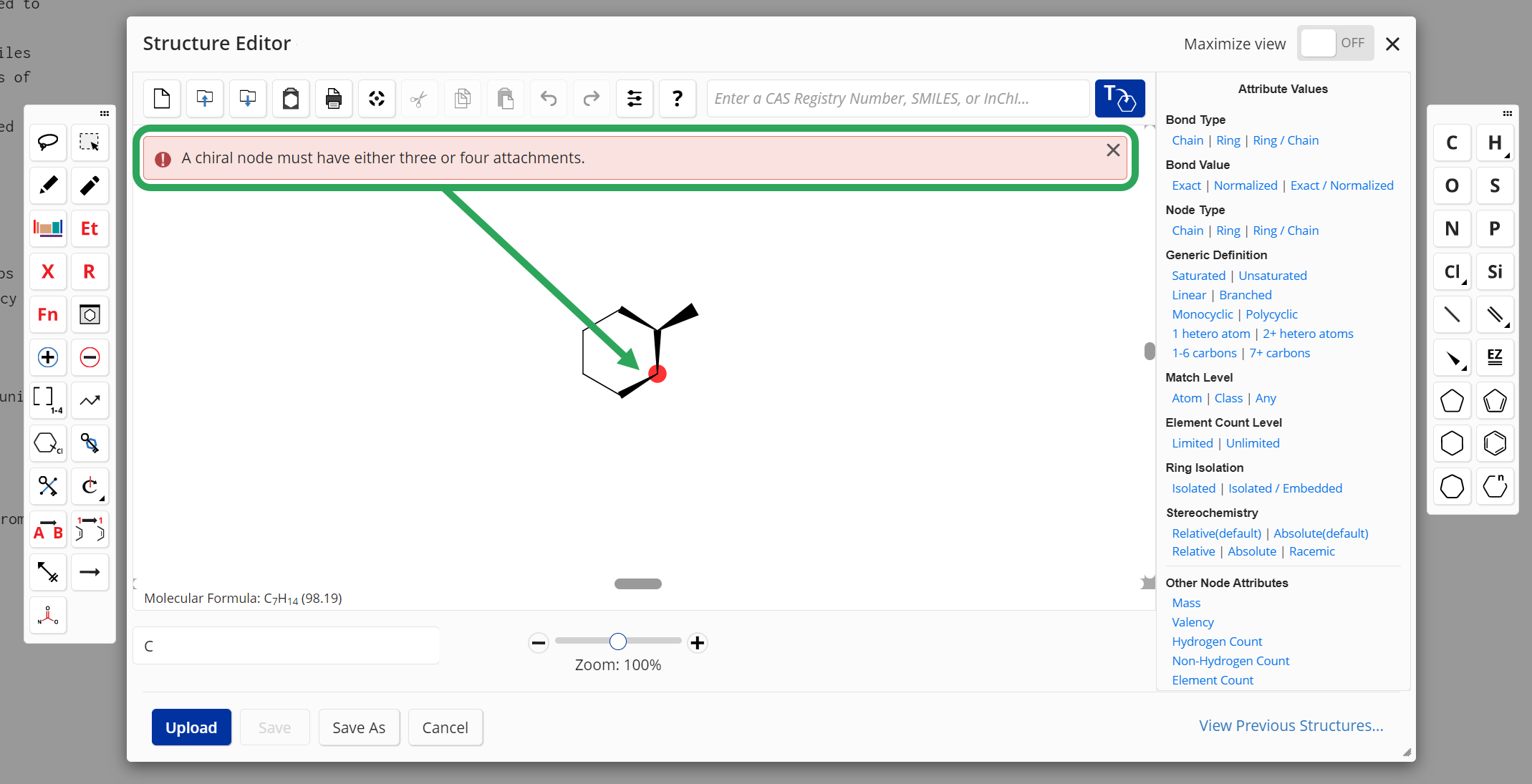The height and width of the screenshot is (784, 1532).
Task: Set Element Count Level to Unlimited
Action: click(1253, 443)
